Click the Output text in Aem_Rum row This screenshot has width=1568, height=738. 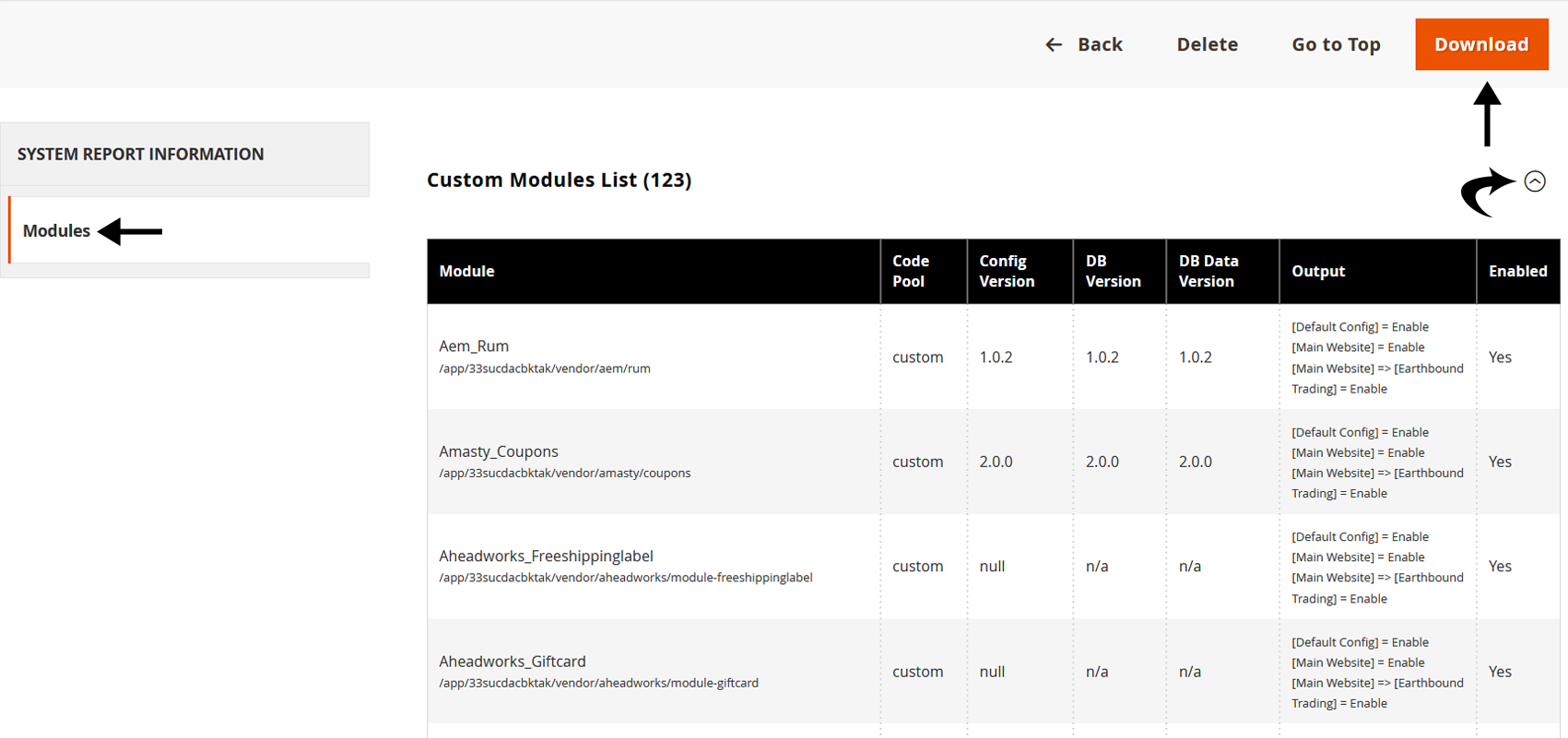[x=1377, y=357]
